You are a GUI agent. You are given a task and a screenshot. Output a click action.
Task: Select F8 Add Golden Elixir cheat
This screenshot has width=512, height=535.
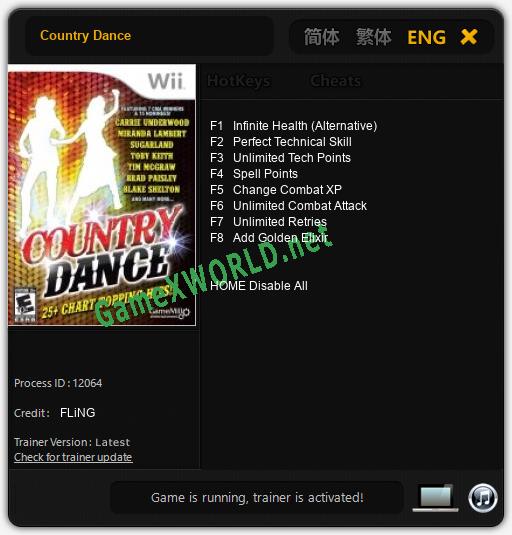[x=269, y=238]
